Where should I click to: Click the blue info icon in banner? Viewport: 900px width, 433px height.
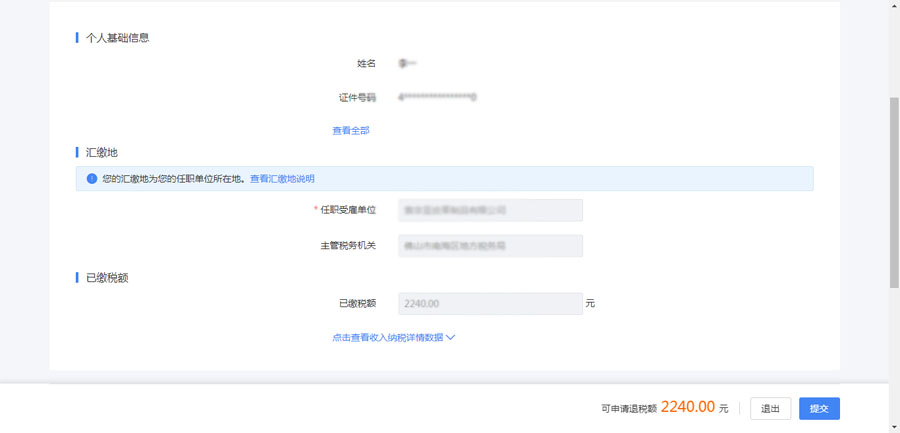[91, 179]
